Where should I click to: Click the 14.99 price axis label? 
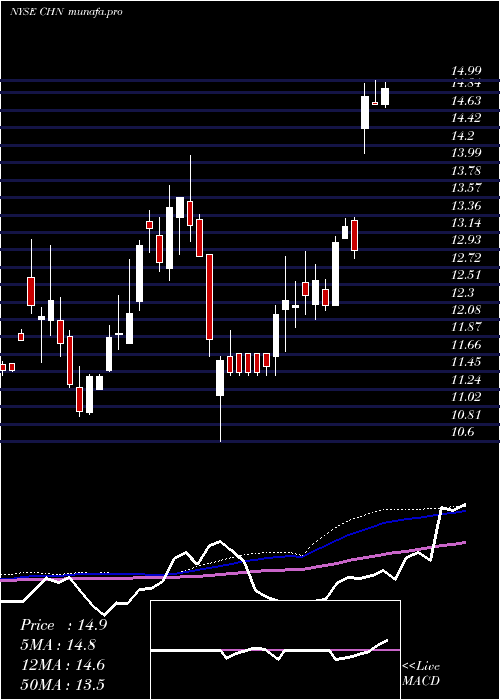pyautogui.click(x=466, y=71)
